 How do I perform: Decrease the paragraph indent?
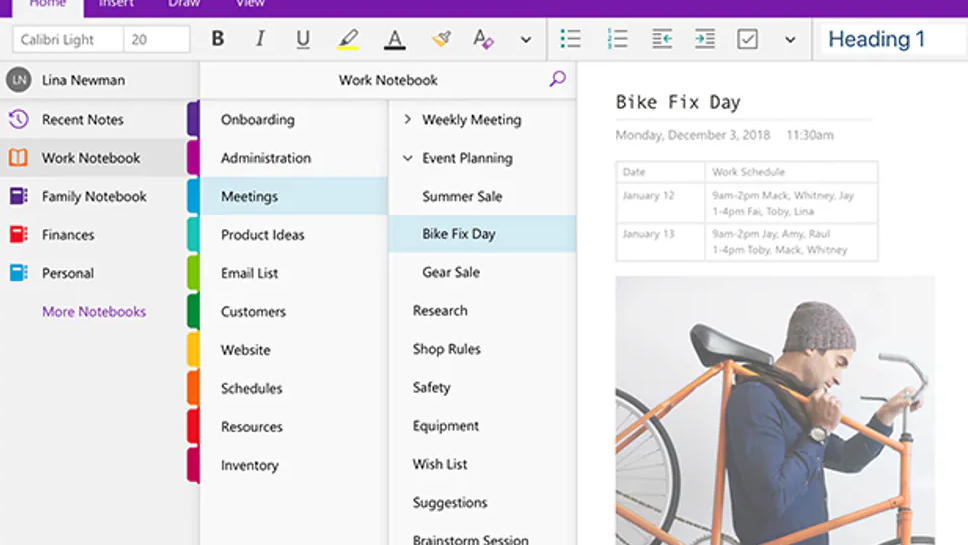pos(661,39)
